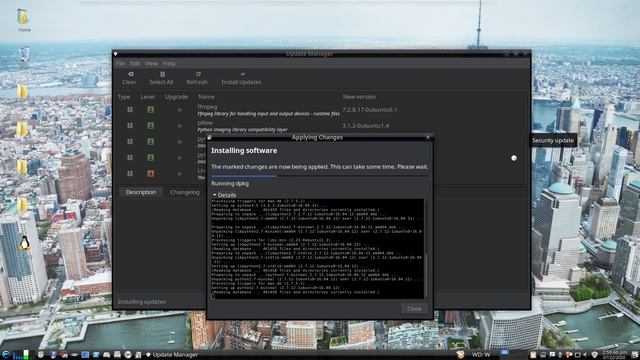
Task: Click the Update Manager taskbar entry
Action: [172, 355]
